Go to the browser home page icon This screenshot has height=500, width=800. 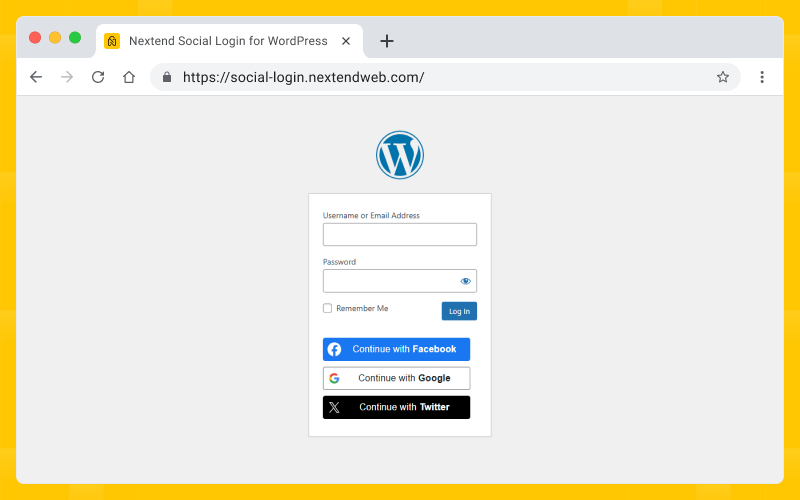coord(129,77)
